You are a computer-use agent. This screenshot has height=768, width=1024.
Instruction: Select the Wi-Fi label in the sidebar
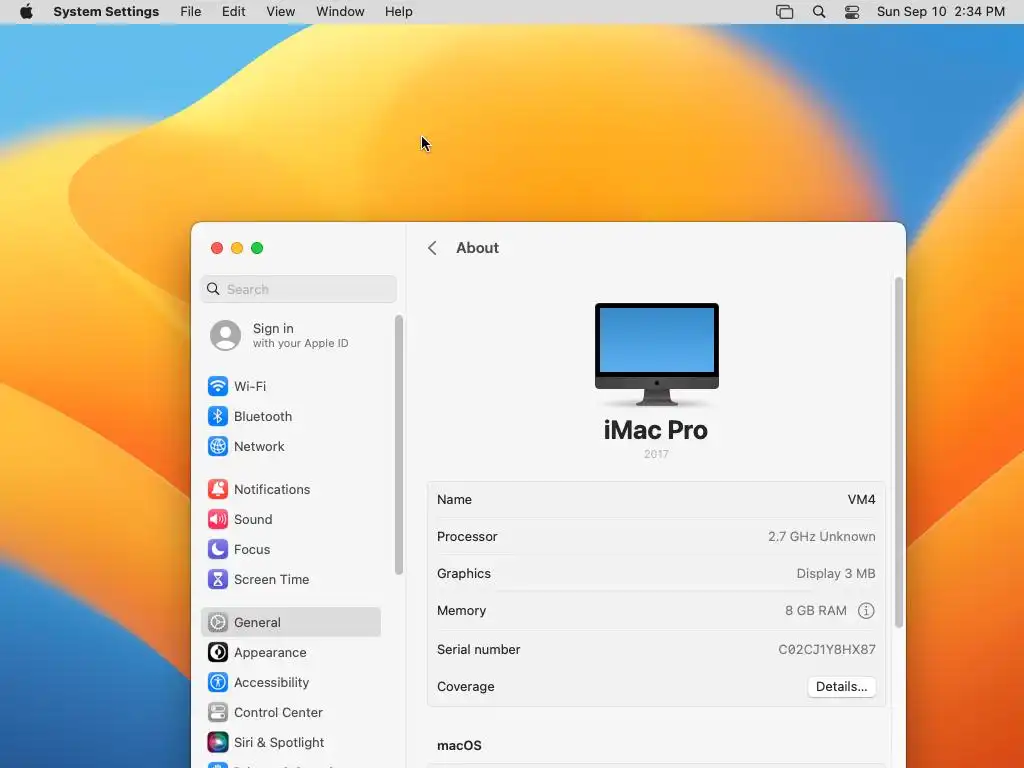[x=250, y=386]
